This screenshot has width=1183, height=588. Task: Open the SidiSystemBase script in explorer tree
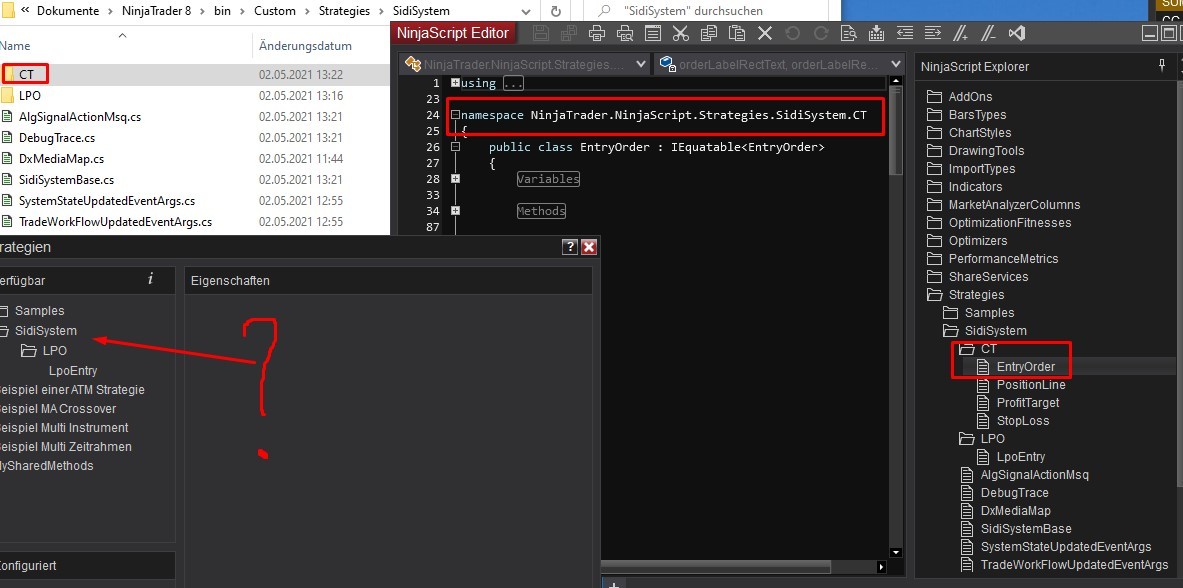[x=1025, y=528]
